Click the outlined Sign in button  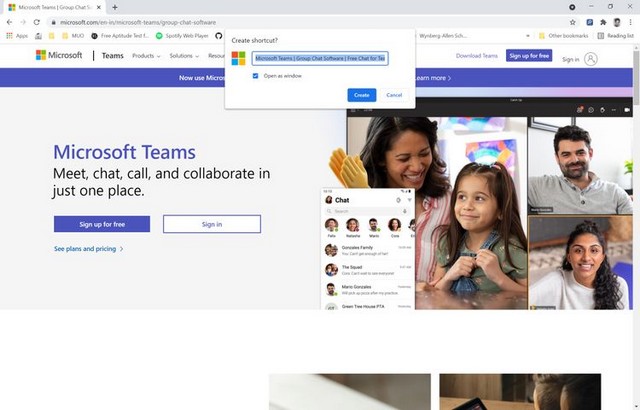(x=212, y=224)
